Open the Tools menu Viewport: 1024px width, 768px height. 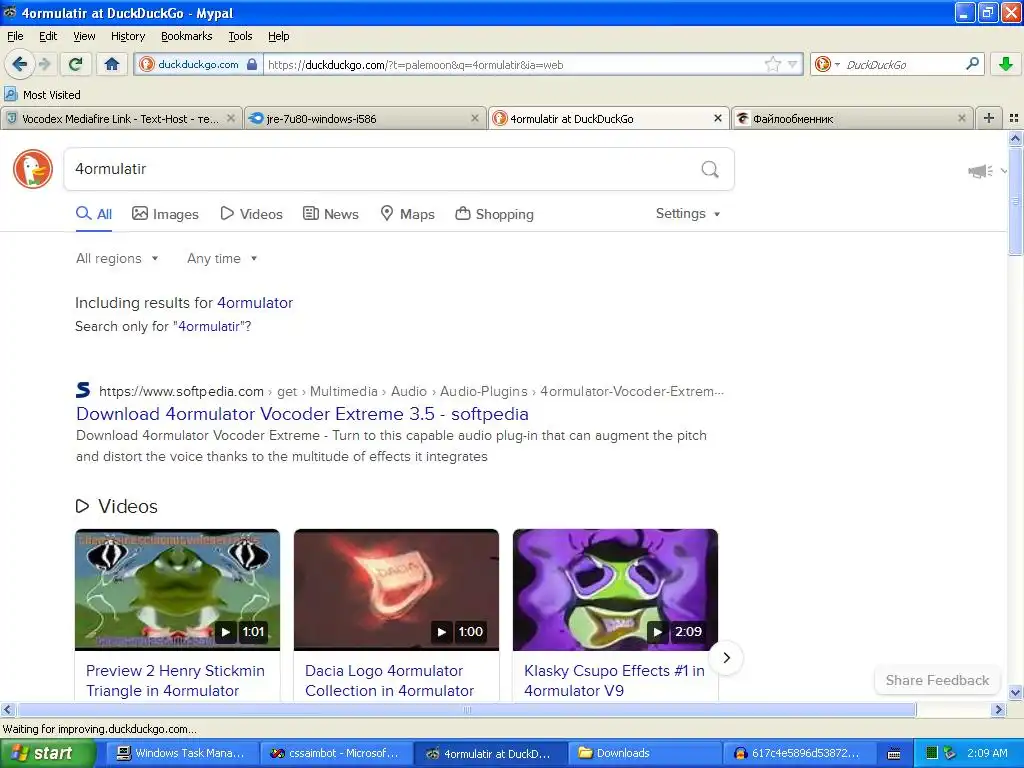240,36
